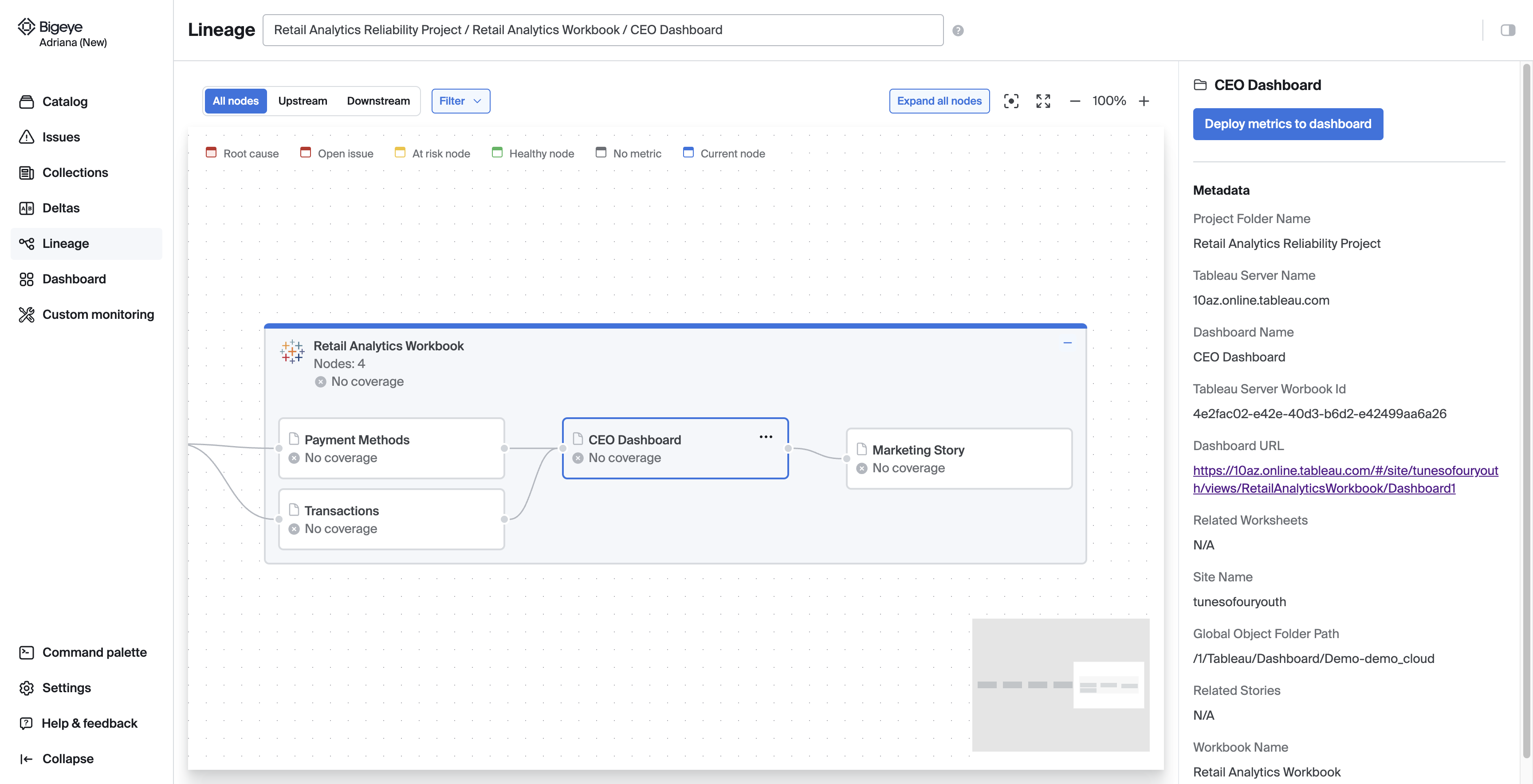Click the metadata panel scrollbar
The width and height of the screenshot is (1533, 784).
[x=1526, y=411]
